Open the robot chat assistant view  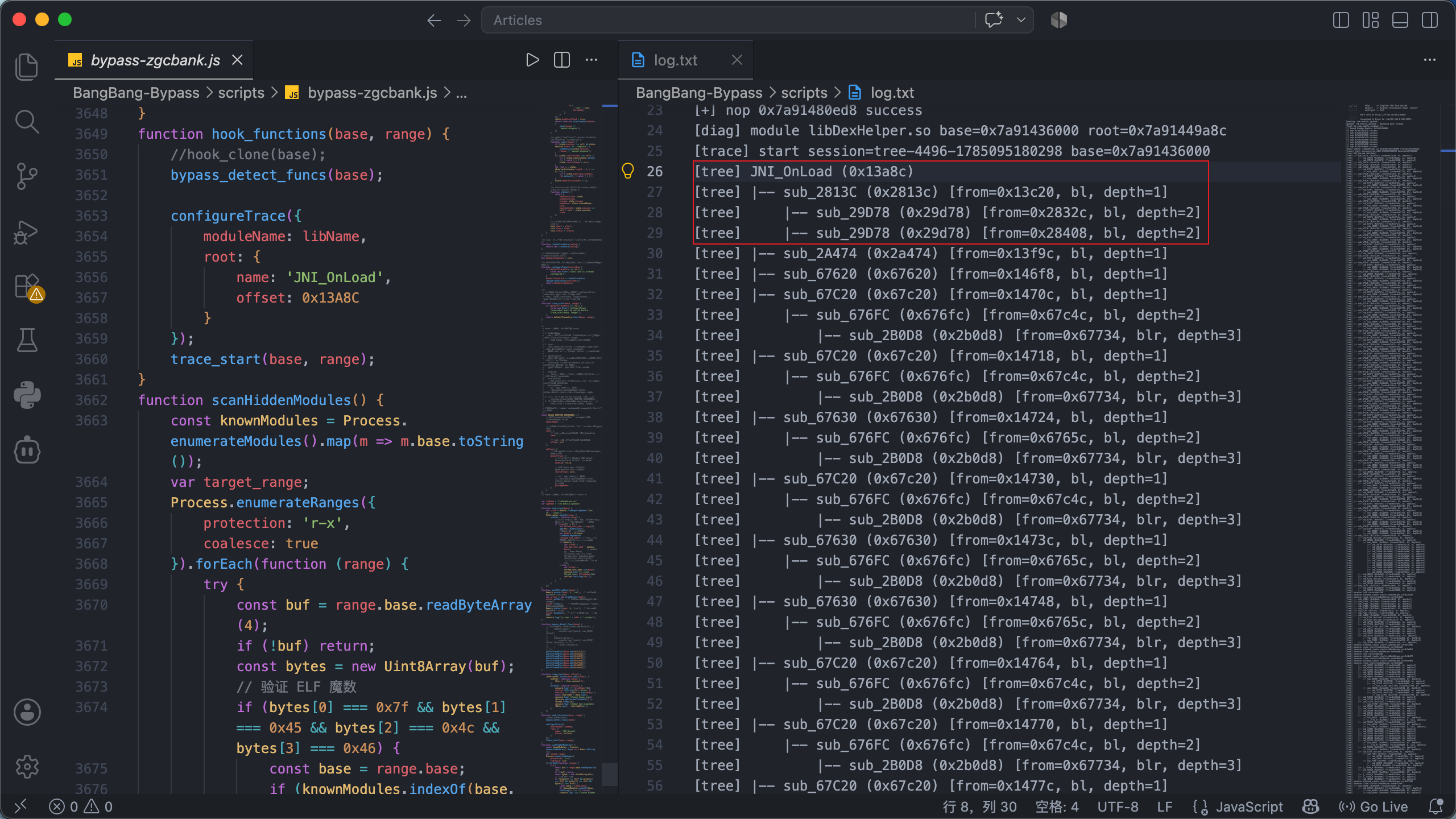pos(27,450)
